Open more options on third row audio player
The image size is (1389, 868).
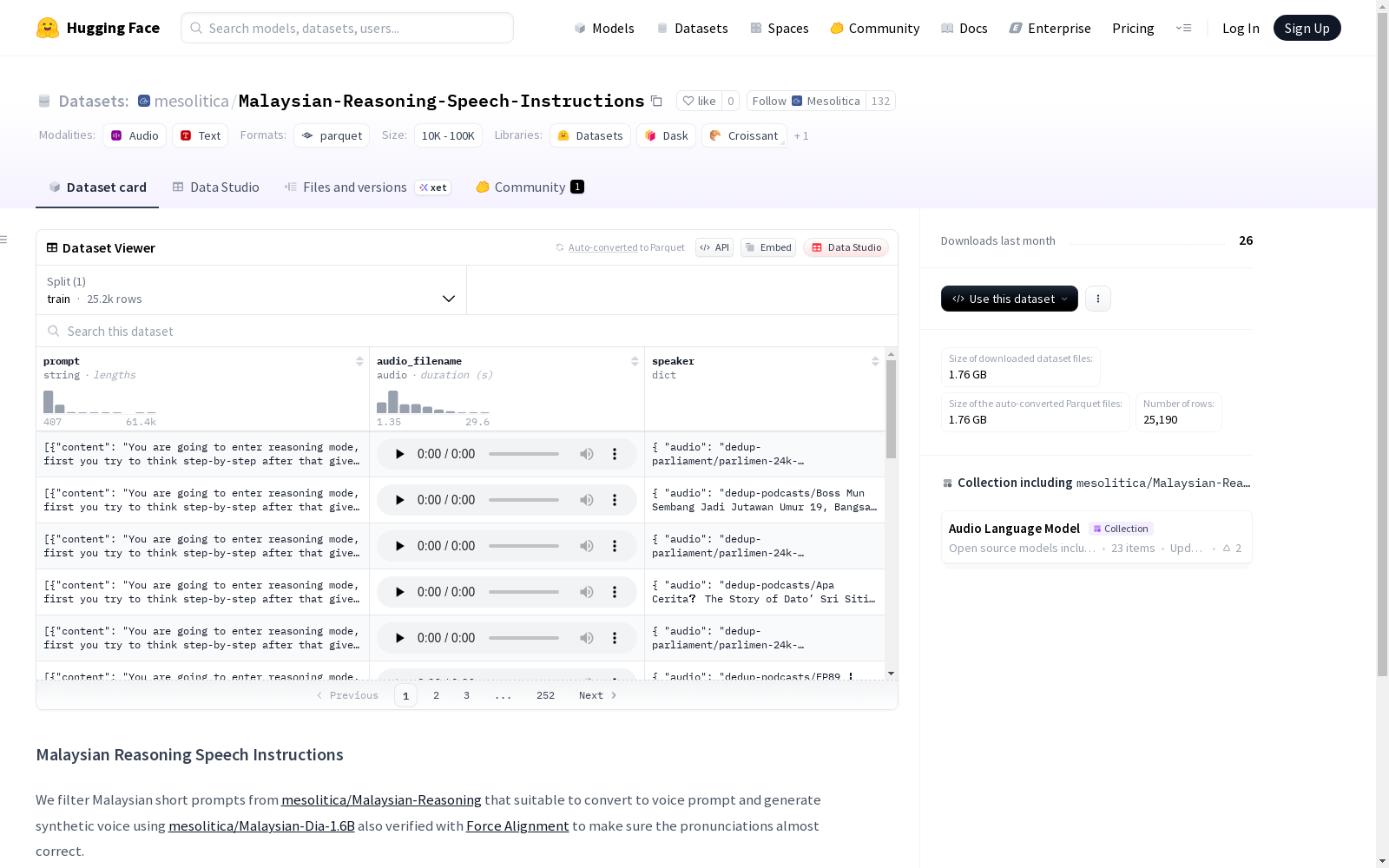point(615,546)
